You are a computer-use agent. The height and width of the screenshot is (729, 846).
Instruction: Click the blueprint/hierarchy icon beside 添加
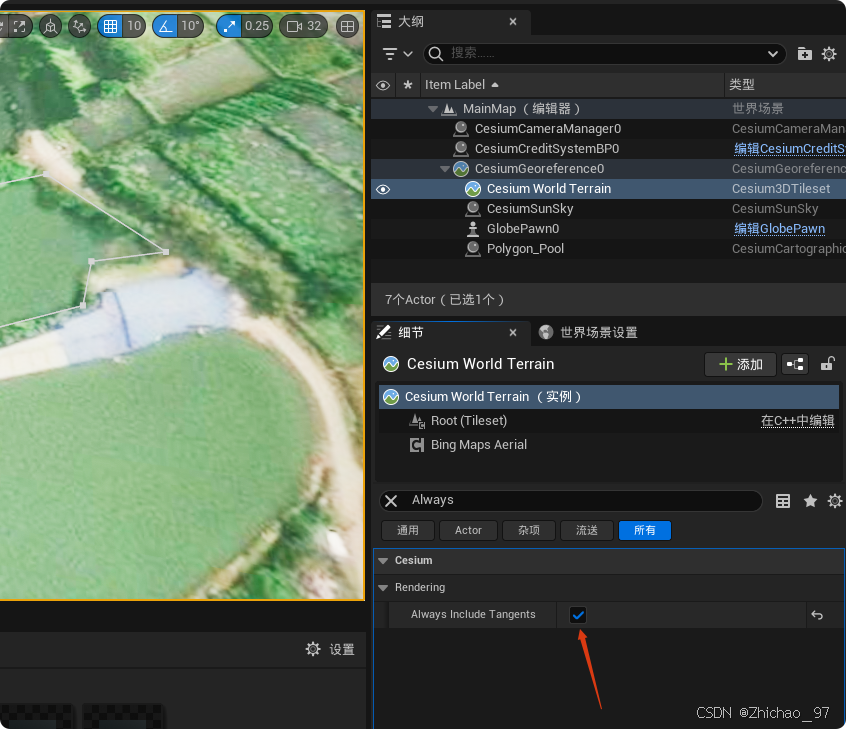[x=795, y=365]
